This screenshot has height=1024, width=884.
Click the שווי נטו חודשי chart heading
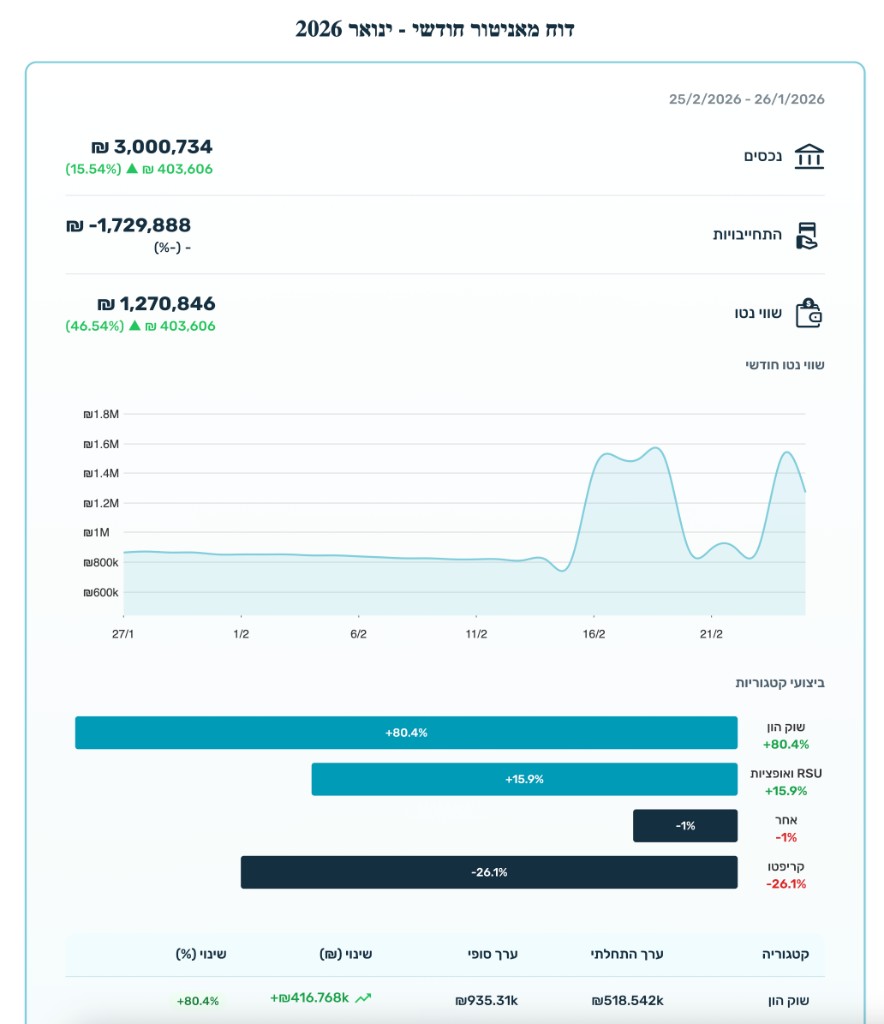(785, 365)
